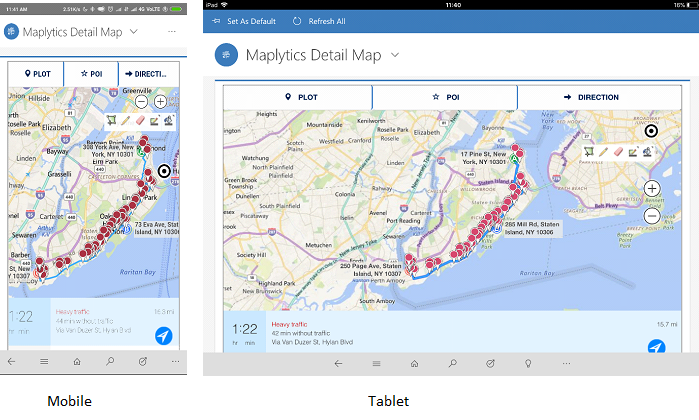Viewport: 699px width, 420px height.
Task: Click '250 Page Ave, Staten Island' label on tablet map
Action: pos(370,270)
